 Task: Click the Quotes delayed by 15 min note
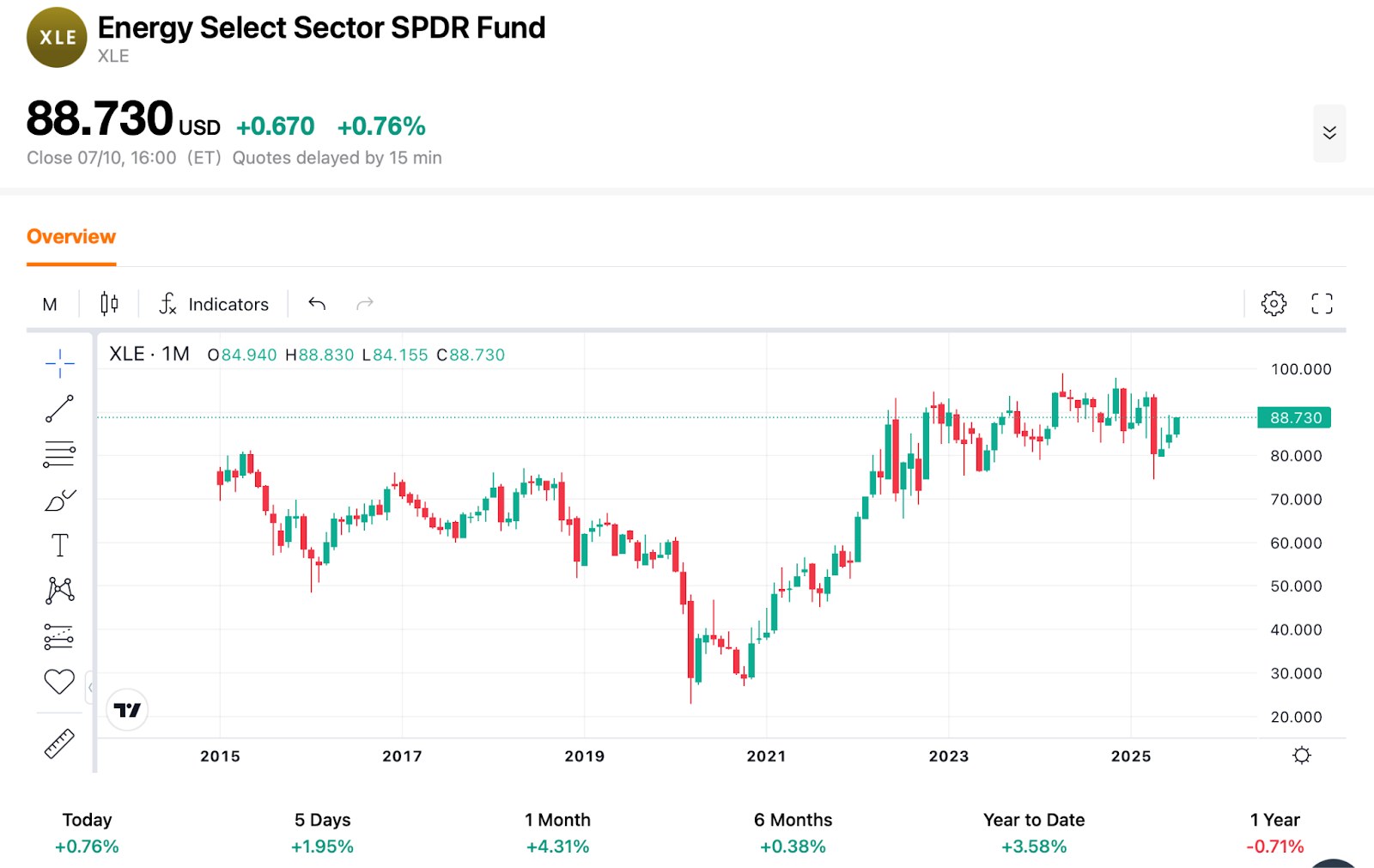tap(337, 158)
